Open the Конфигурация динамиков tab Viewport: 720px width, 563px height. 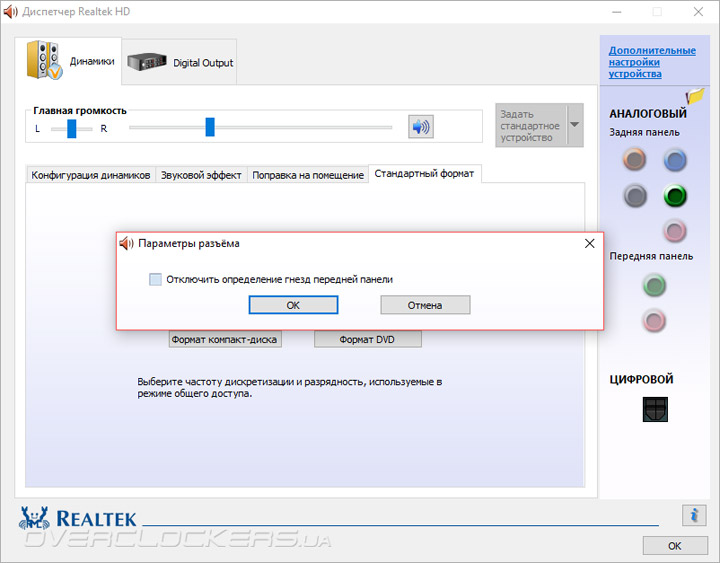point(90,175)
